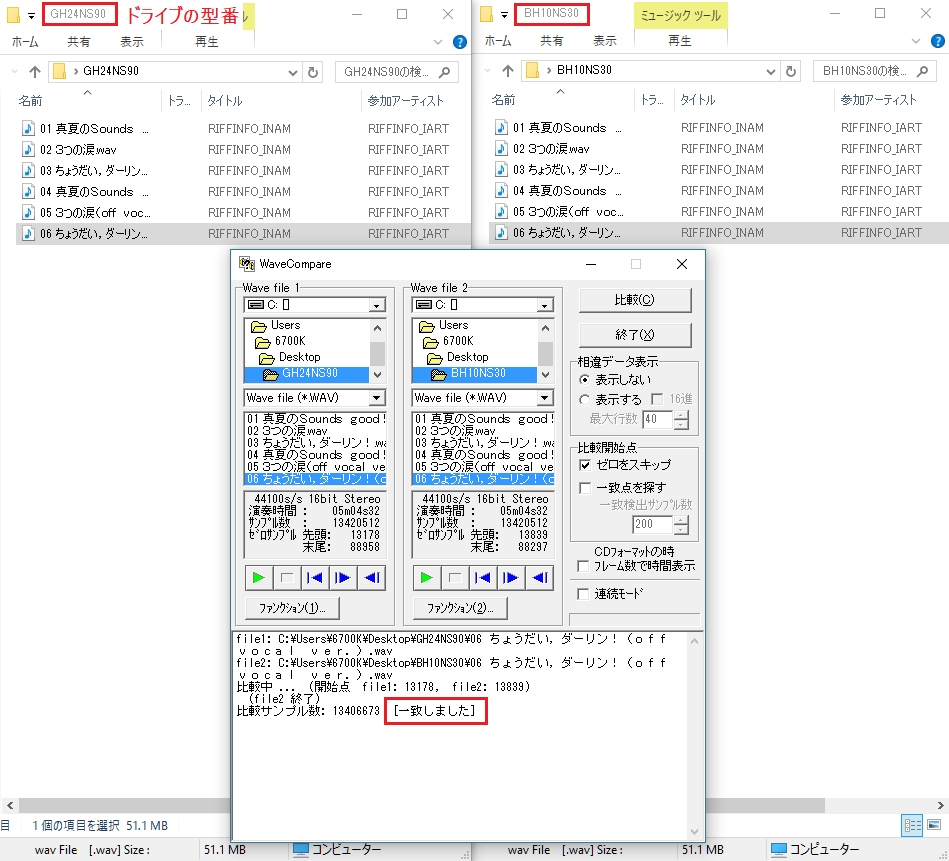Select 02 3つの涙.wav in BH10NS30 window
Viewport: 949px width, 861px height.
(551, 149)
